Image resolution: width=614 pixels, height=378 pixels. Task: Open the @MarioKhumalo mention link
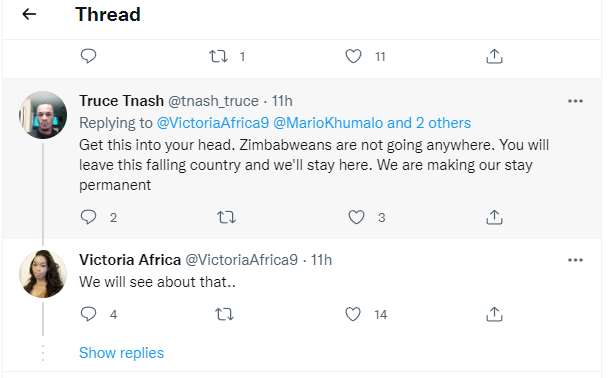click(328, 123)
